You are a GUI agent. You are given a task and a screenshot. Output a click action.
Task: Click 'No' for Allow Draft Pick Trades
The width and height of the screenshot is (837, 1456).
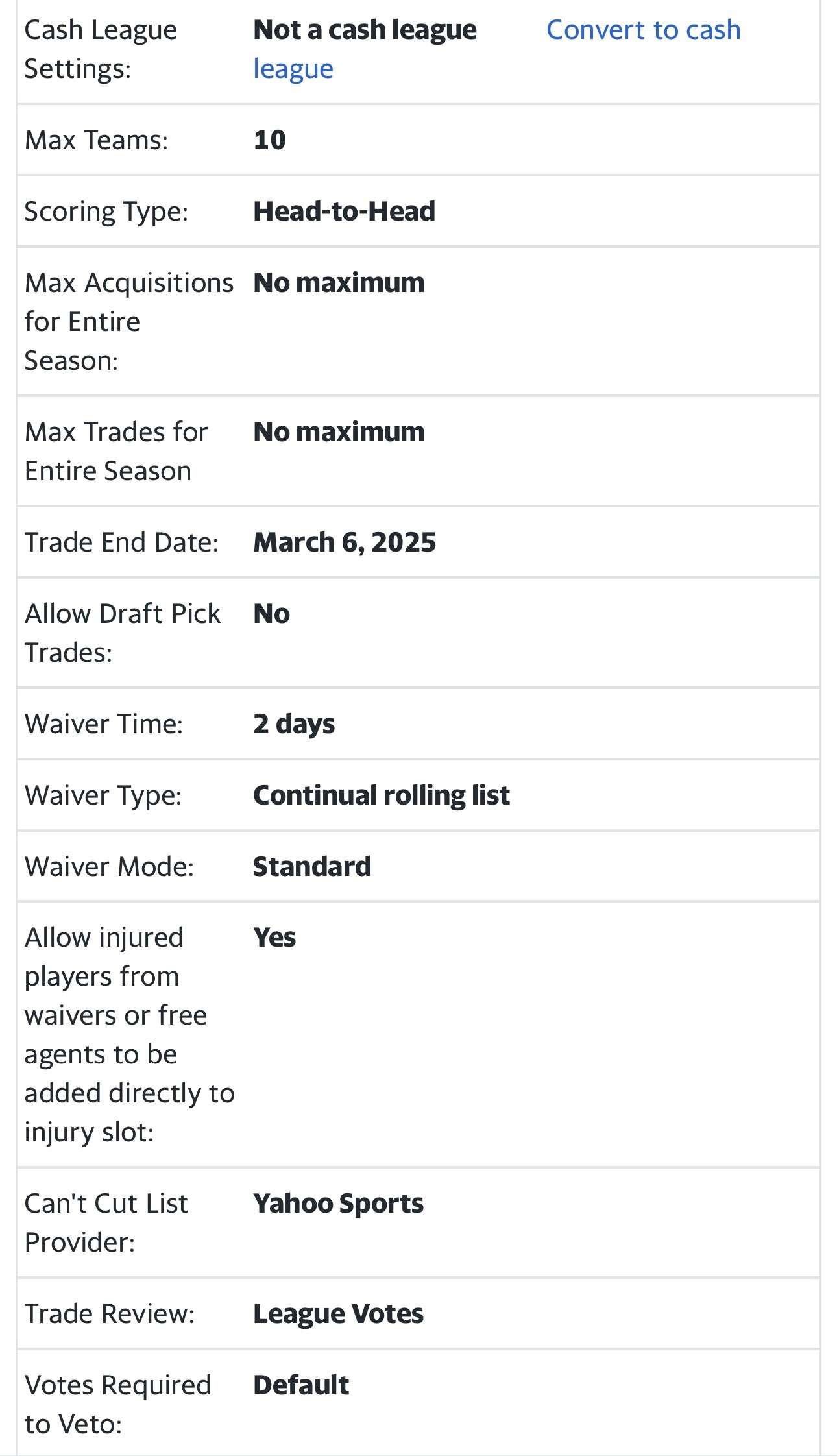(271, 614)
